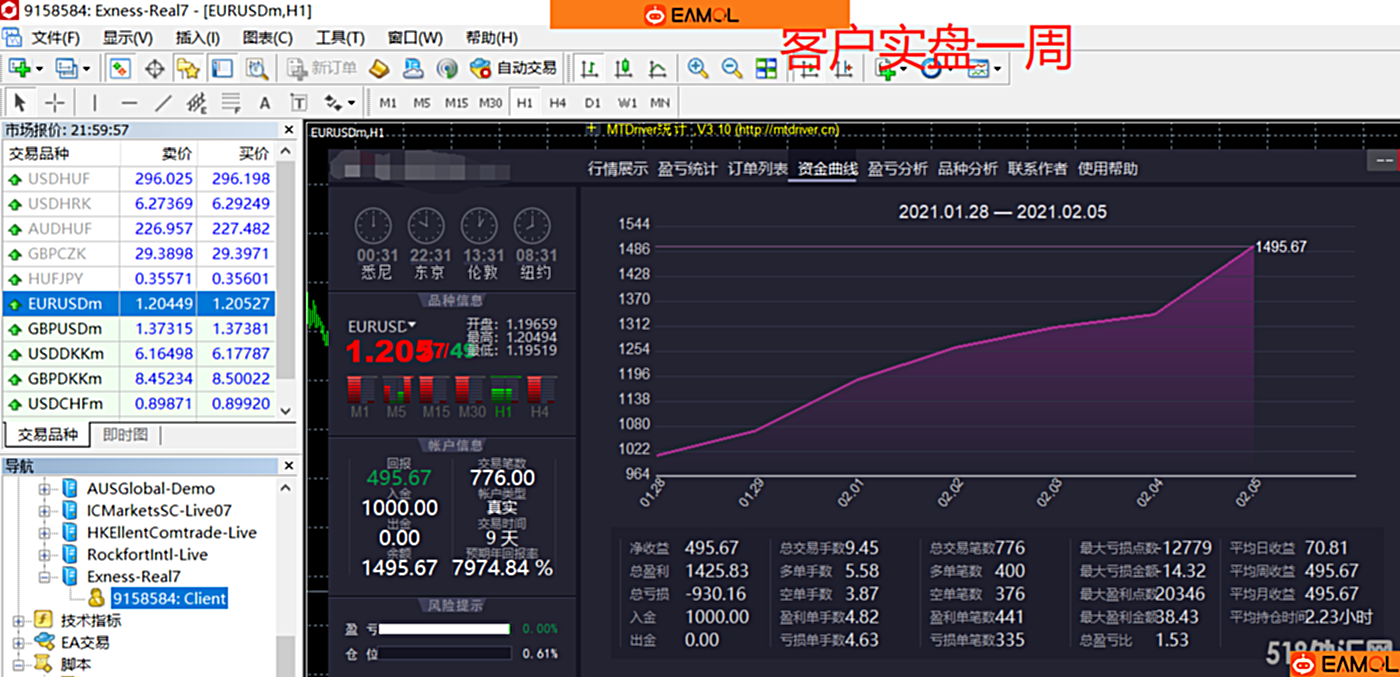This screenshot has height=677, width=1400.
Task: Switch chart to candlestick style
Action: tap(624, 68)
